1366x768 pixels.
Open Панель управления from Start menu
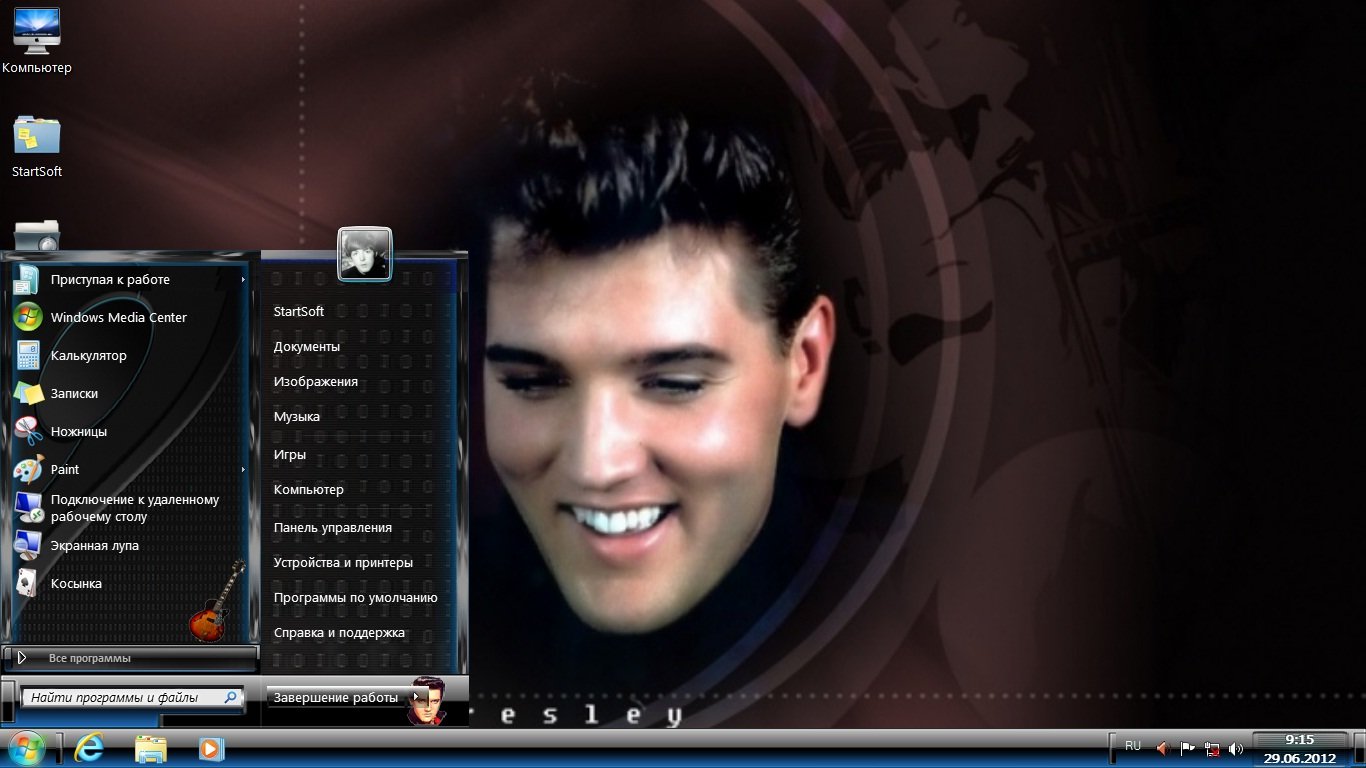[x=332, y=528]
